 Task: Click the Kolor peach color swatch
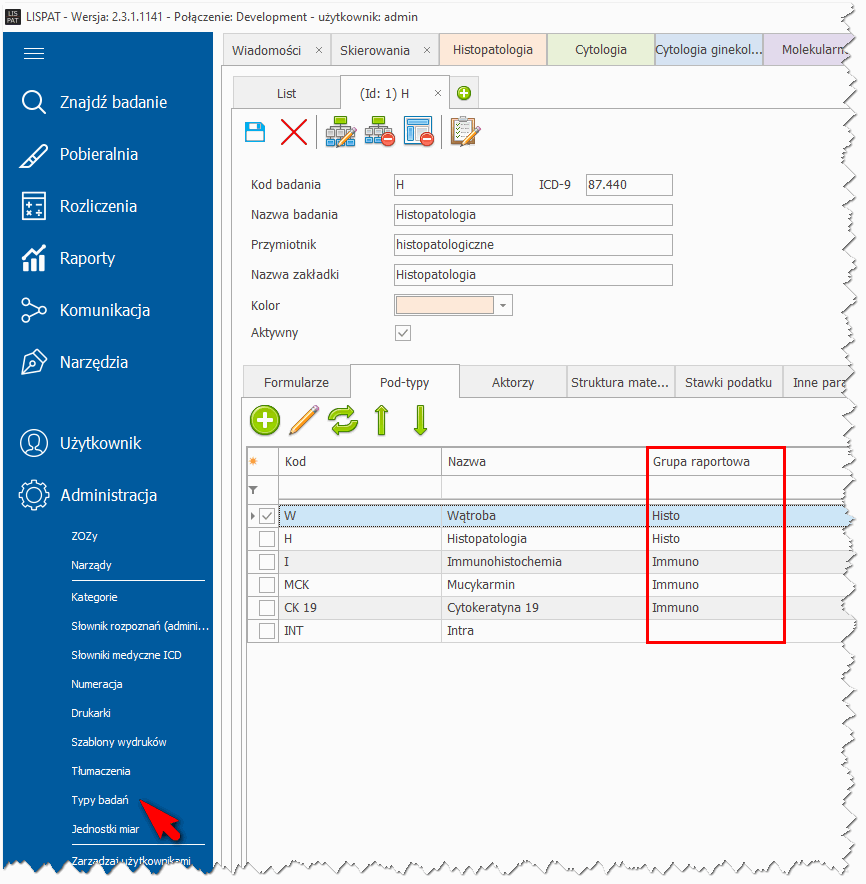point(445,306)
